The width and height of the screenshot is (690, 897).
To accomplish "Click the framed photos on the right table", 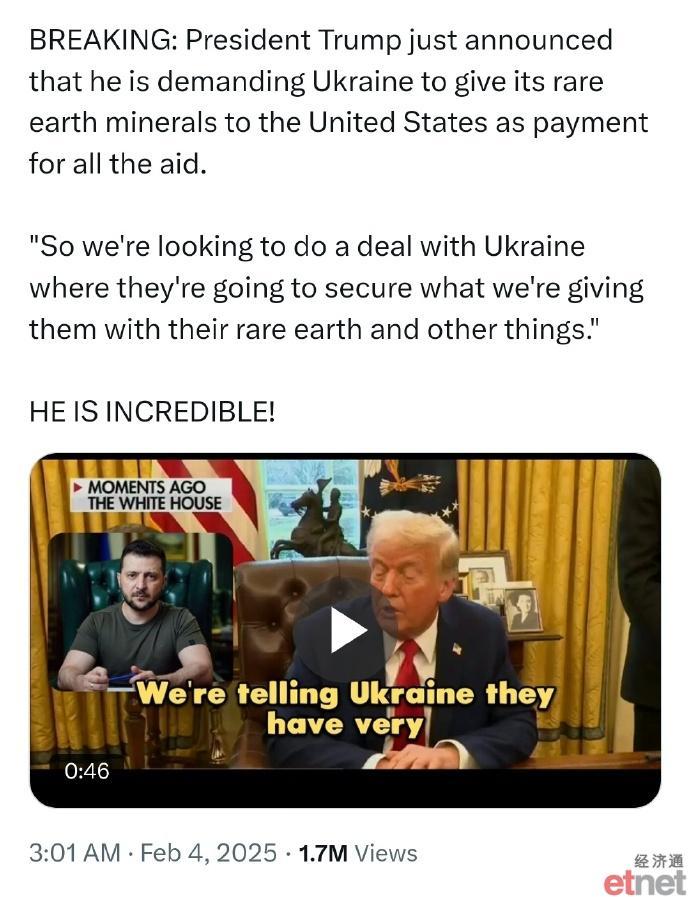I will coord(500,591).
